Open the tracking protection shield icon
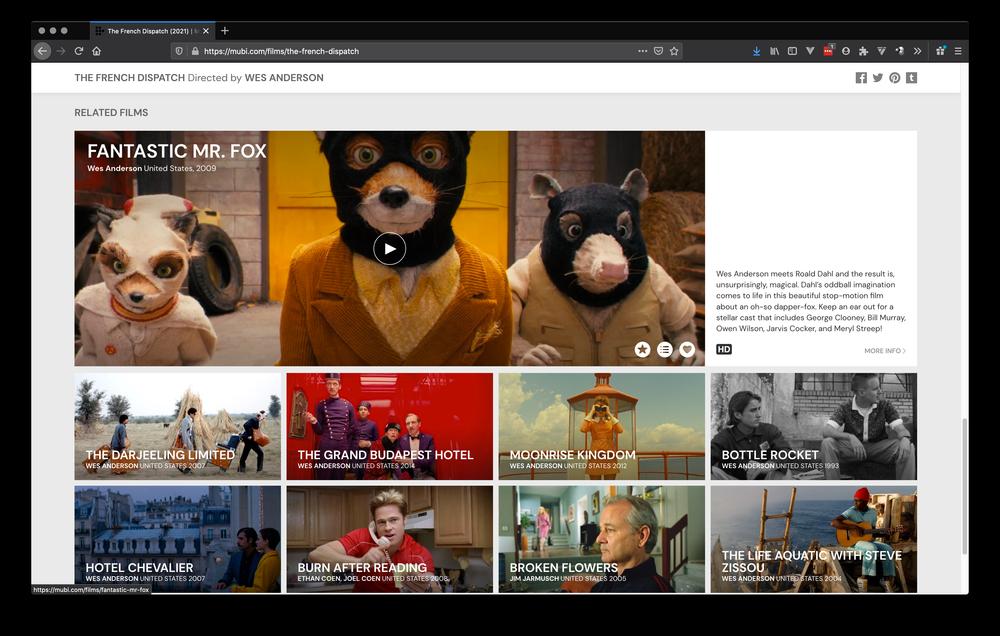Image resolution: width=1000 pixels, height=636 pixels. (x=179, y=51)
